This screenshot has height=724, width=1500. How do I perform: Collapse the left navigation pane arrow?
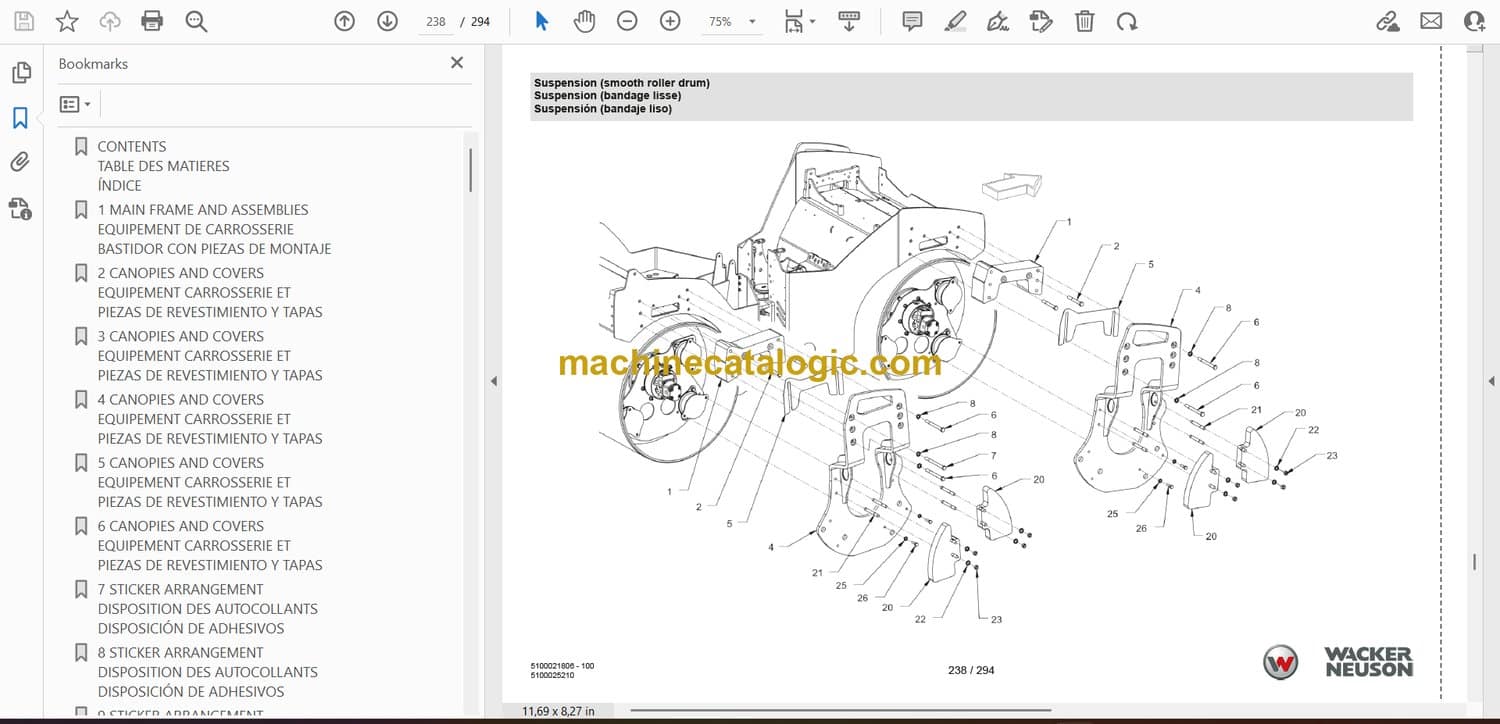492,381
